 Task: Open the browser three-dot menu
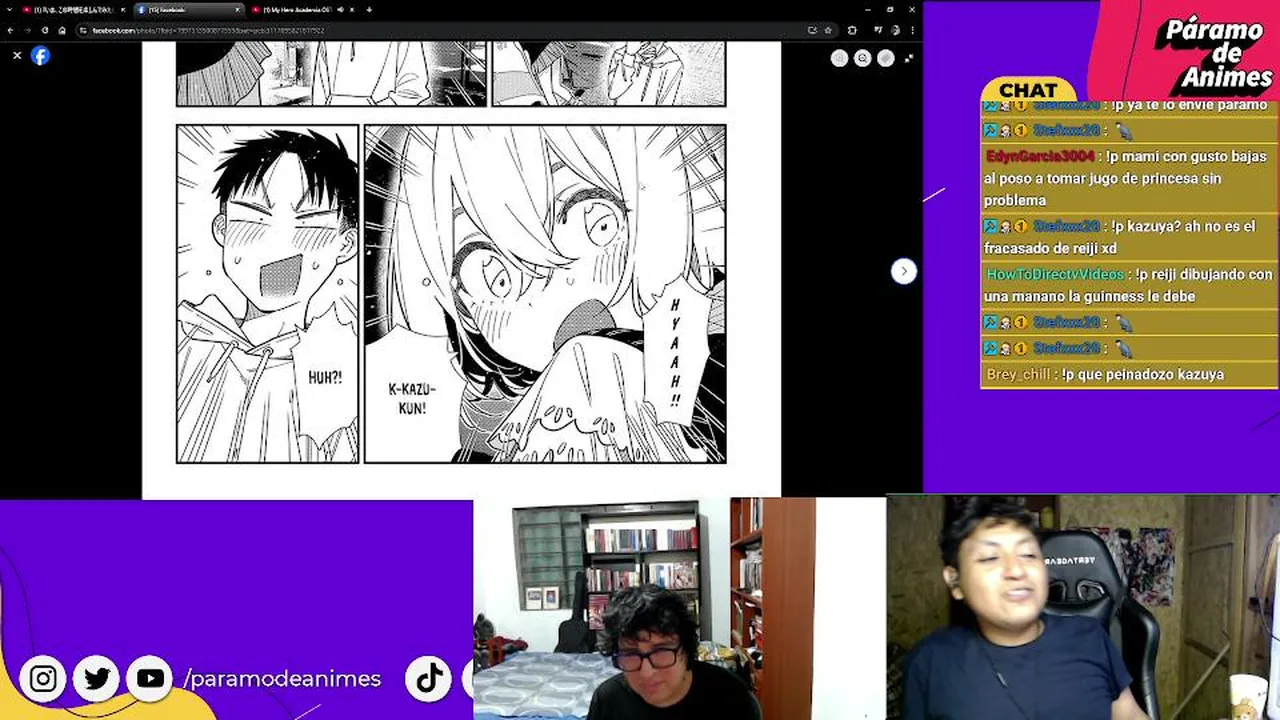click(911, 30)
